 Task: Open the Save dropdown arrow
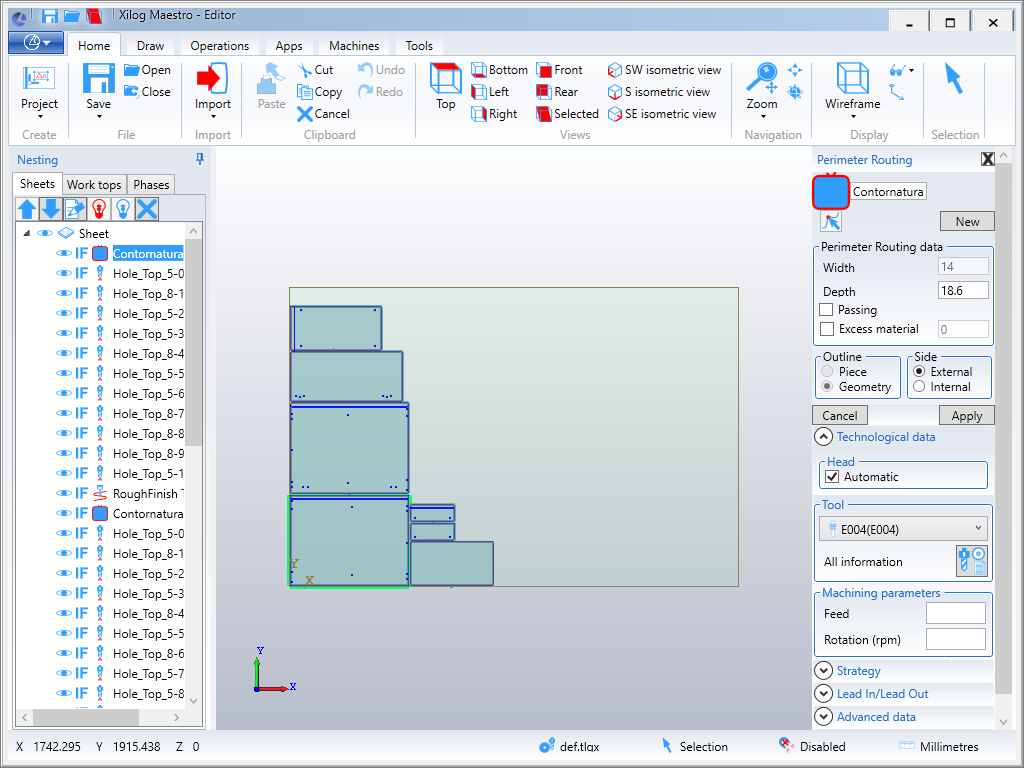pyautogui.click(x=99, y=117)
